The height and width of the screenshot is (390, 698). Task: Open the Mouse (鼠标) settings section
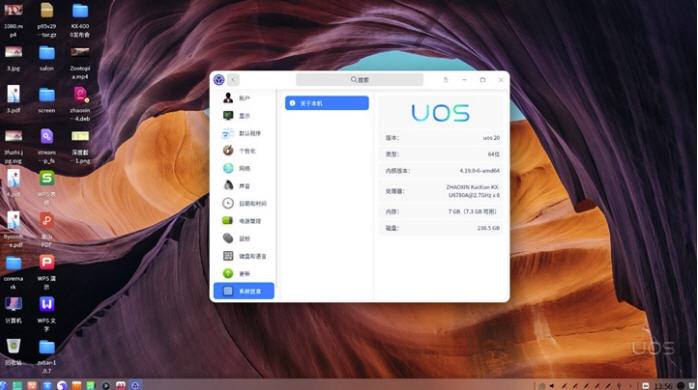pyautogui.click(x=244, y=238)
